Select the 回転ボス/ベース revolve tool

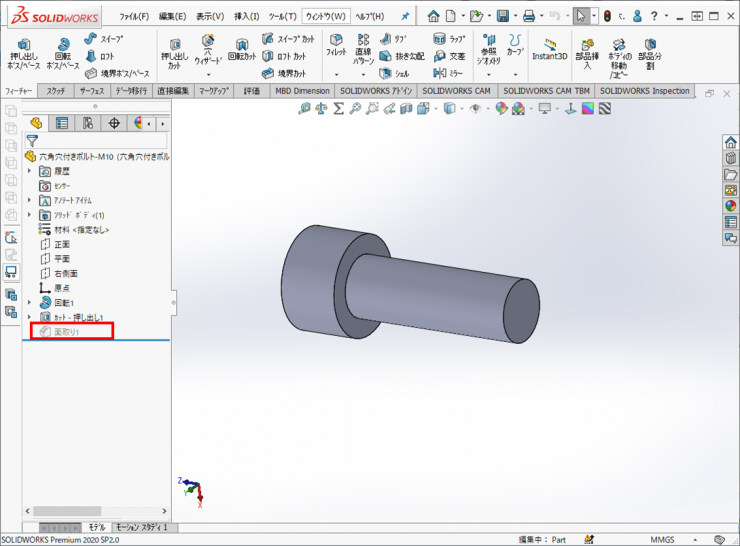tap(64, 55)
